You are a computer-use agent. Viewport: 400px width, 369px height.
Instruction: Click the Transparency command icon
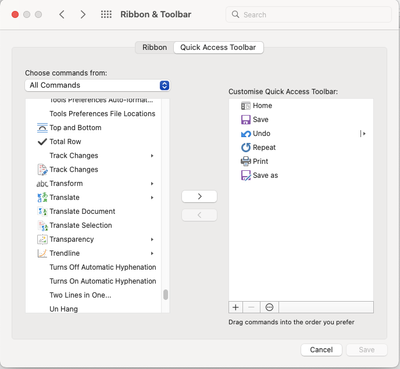coord(42,239)
